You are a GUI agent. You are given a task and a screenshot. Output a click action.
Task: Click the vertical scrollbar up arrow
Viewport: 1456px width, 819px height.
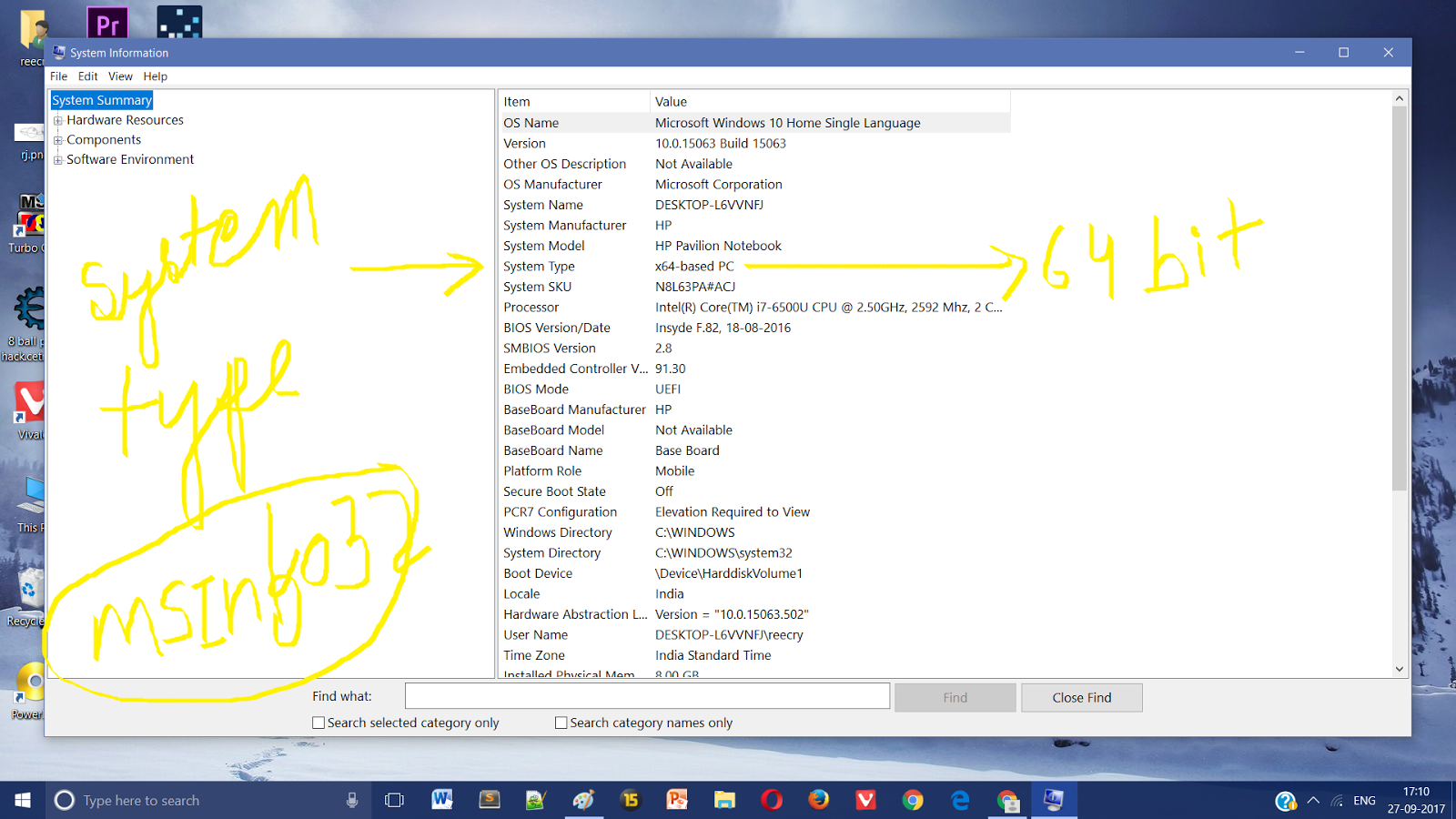[x=1400, y=98]
